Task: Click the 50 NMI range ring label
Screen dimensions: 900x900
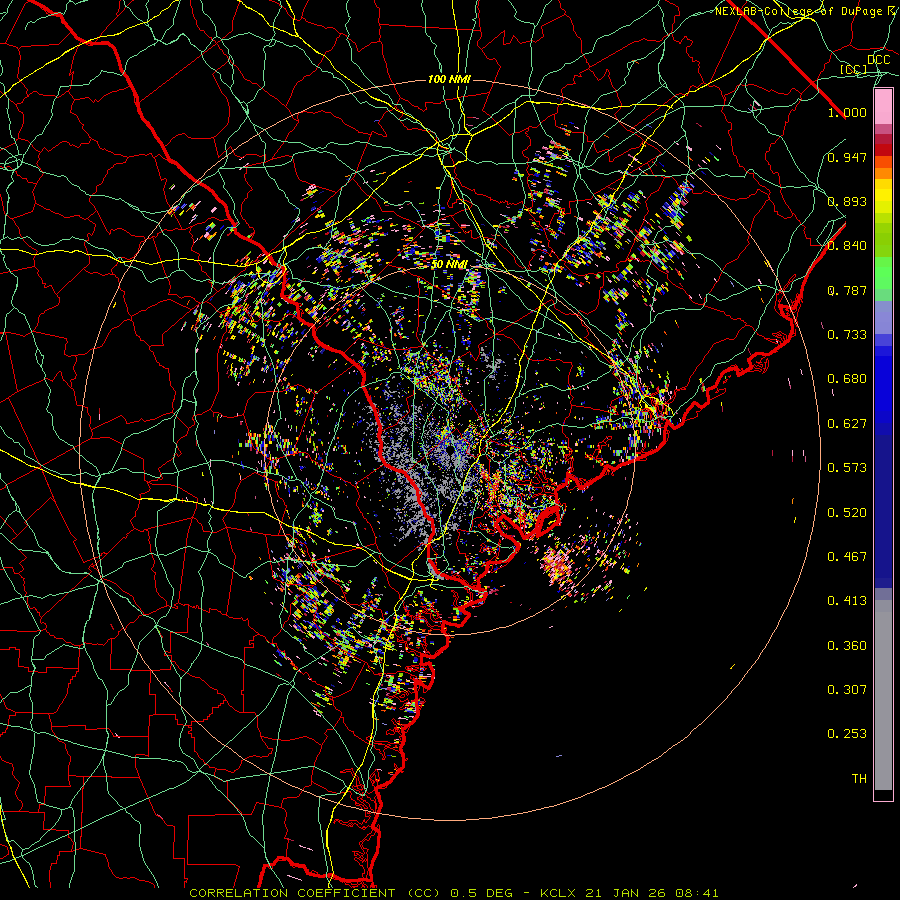Action: (449, 265)
